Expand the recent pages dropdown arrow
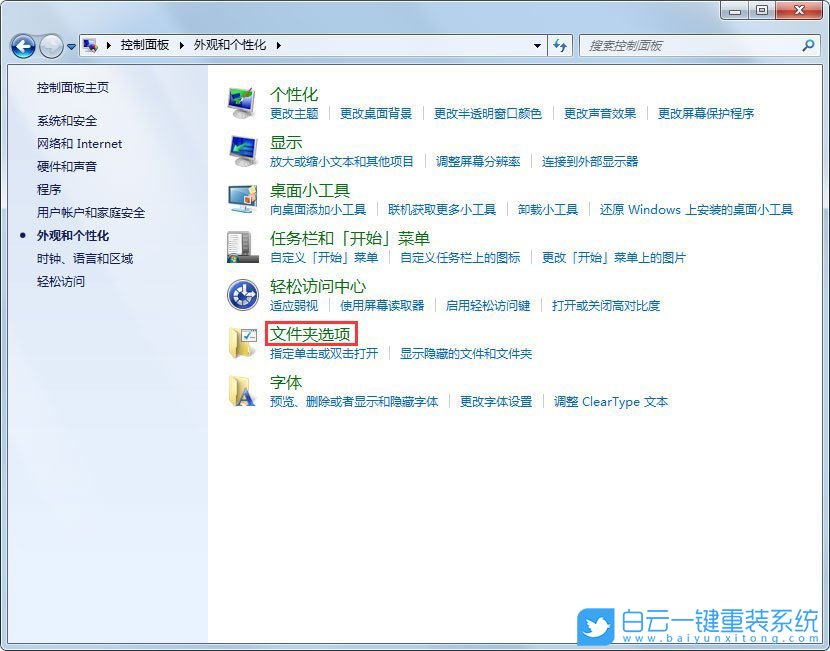 coord(71,46)
